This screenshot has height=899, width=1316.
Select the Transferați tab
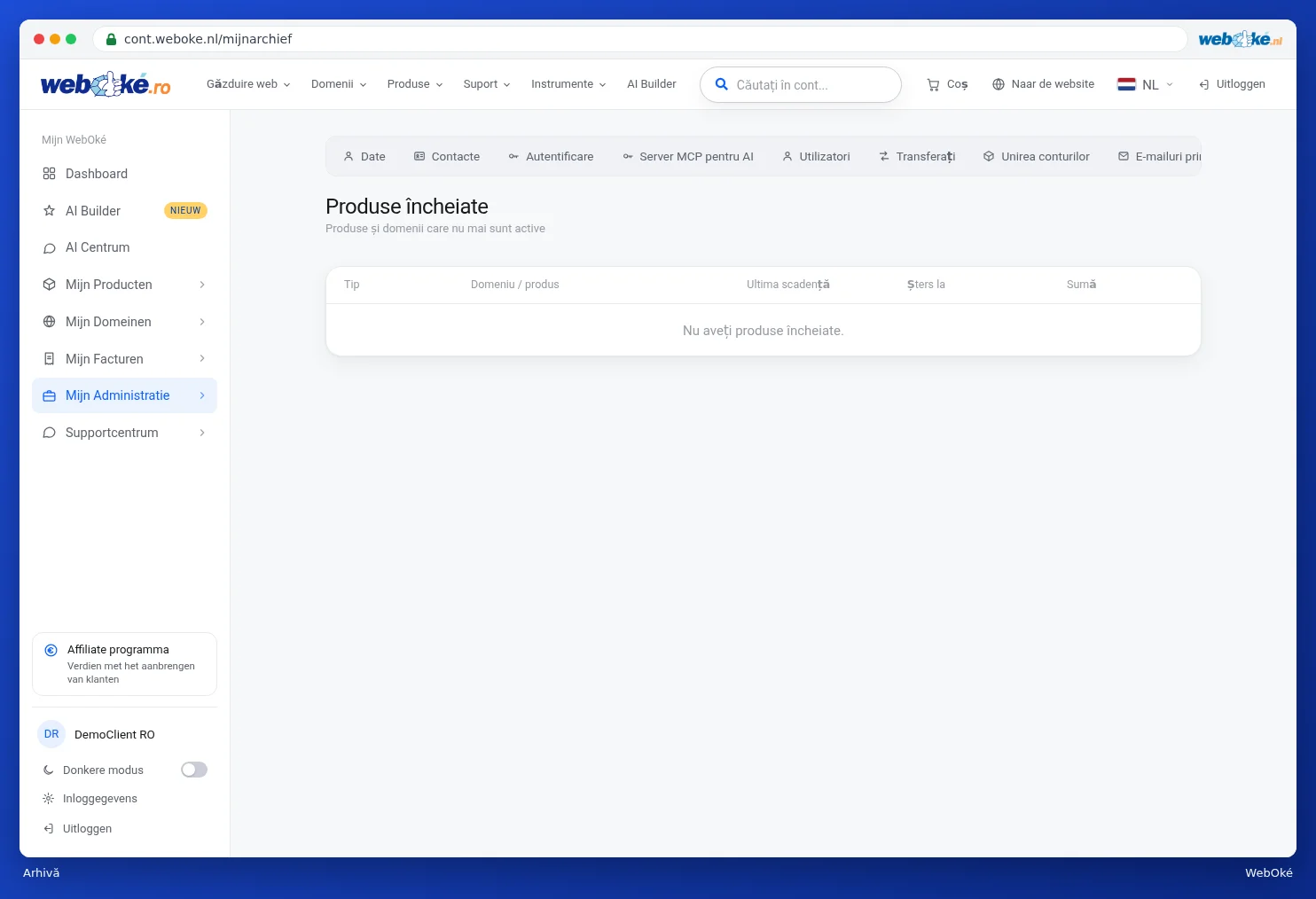(x=917, y=157)
